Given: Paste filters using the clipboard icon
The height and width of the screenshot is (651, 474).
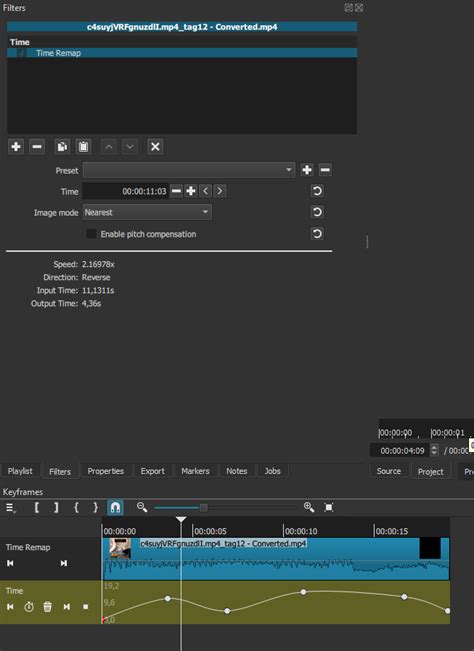Looking at the screenshot, I should click(83, 147).
